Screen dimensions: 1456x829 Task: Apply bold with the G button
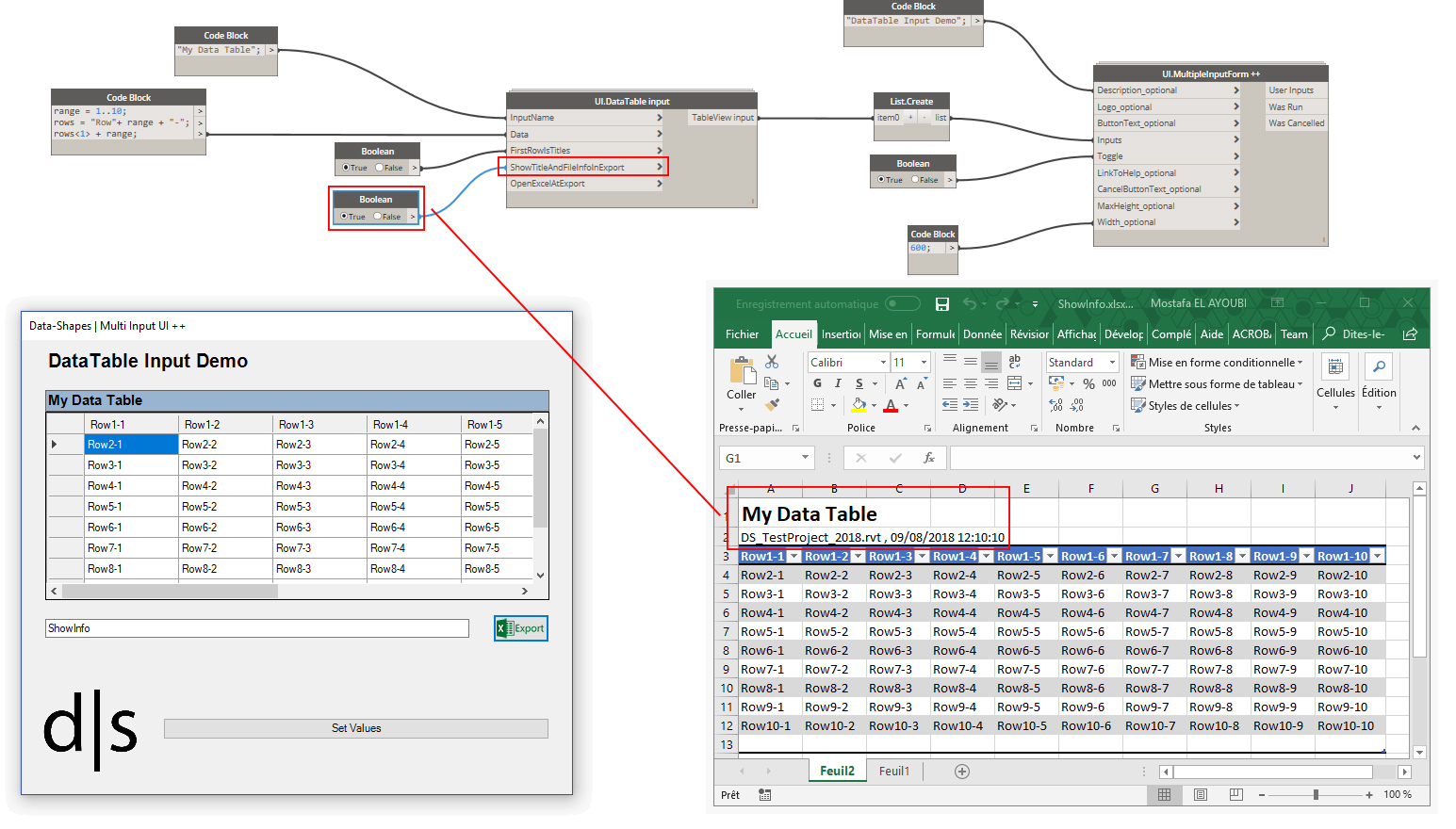(817, 383)
